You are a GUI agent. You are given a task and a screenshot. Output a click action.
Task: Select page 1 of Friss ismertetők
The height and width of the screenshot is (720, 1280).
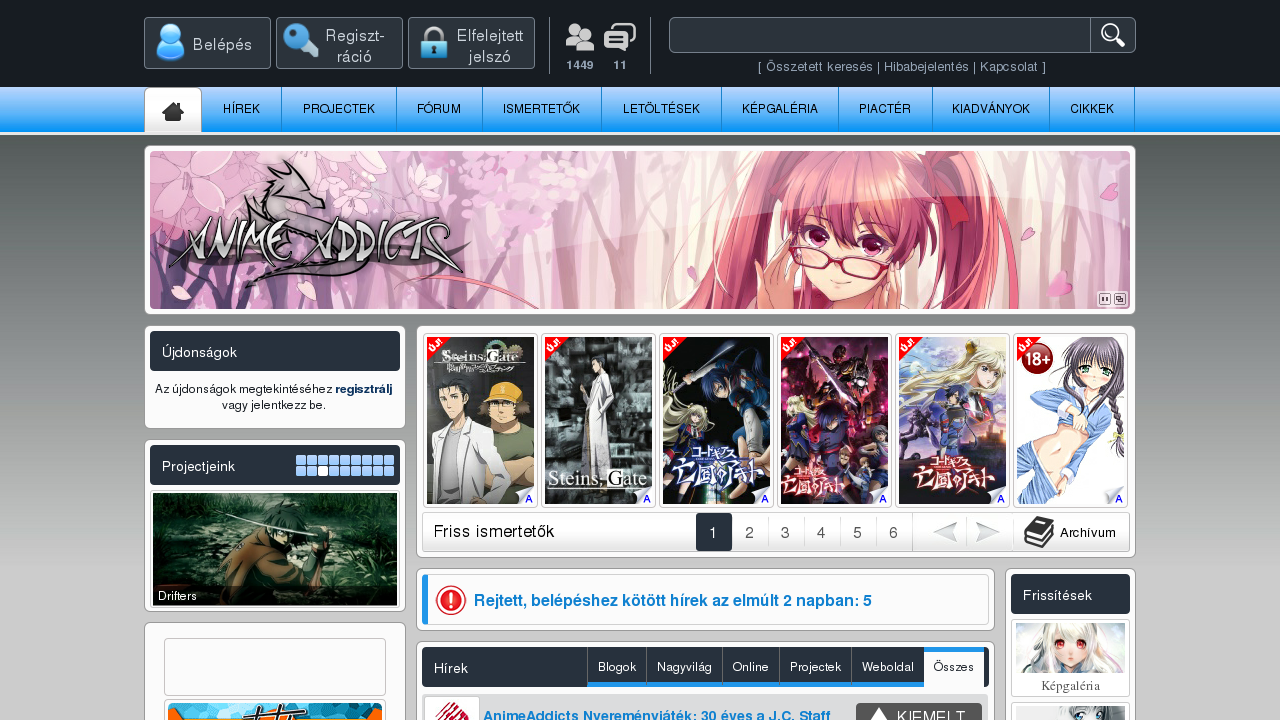(x=714, y=532)
